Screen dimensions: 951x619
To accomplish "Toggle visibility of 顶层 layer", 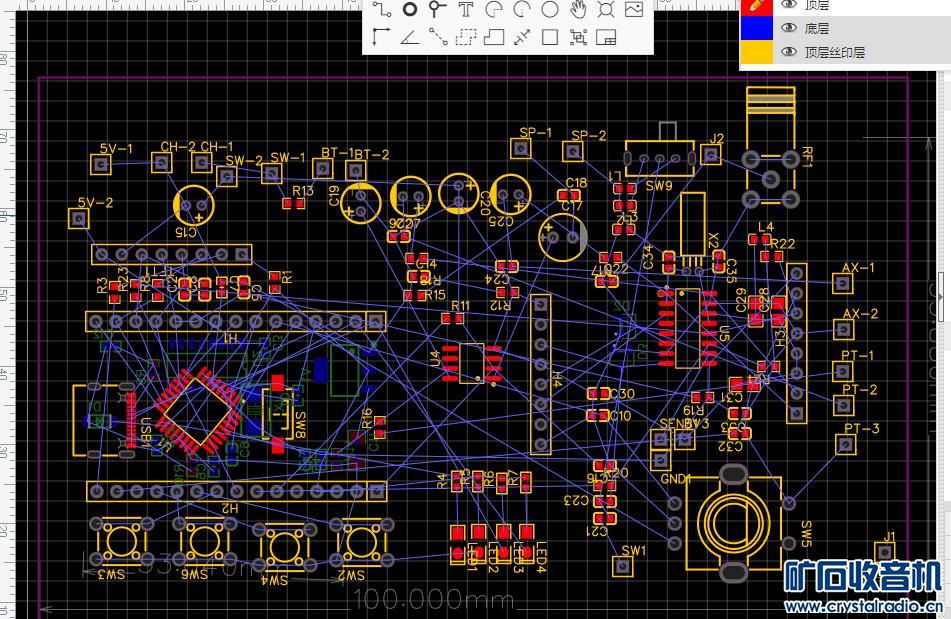I will pyautogui.click(x=788, y=5).
